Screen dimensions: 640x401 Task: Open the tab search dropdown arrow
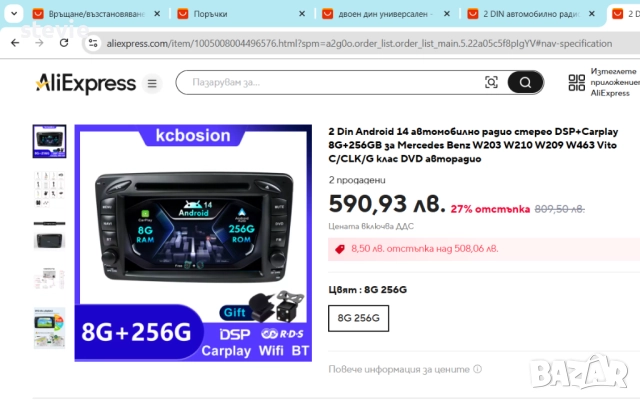coord(14,13)
